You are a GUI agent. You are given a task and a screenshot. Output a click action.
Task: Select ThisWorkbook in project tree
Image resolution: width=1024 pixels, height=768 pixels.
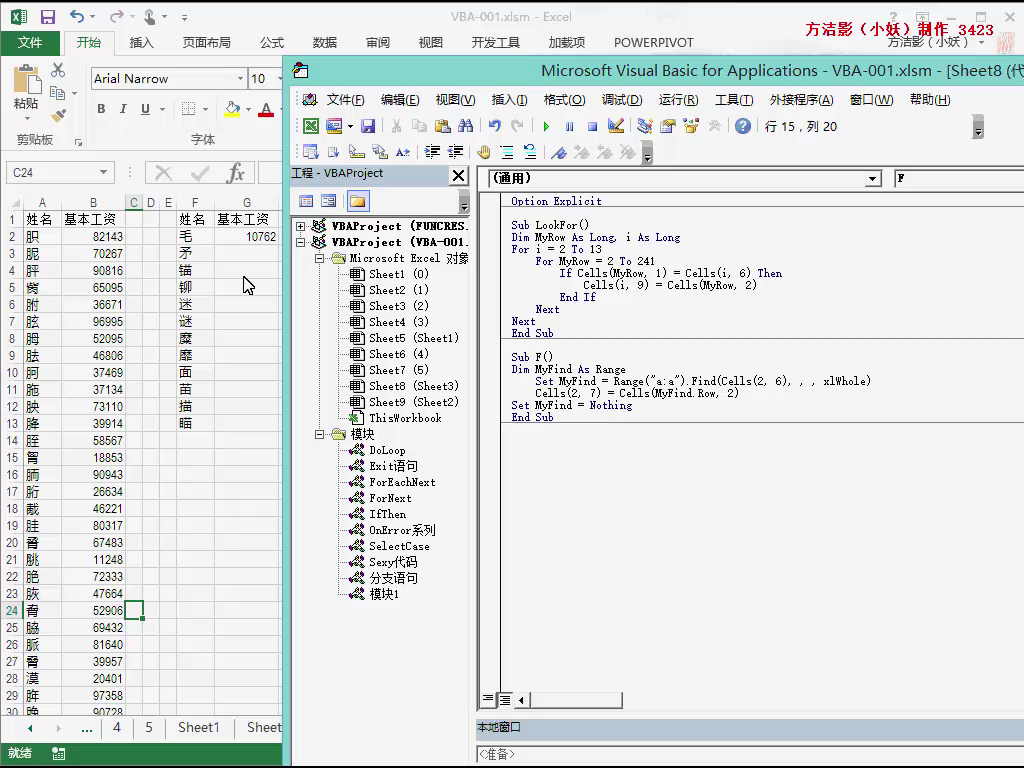click(405, 418)
